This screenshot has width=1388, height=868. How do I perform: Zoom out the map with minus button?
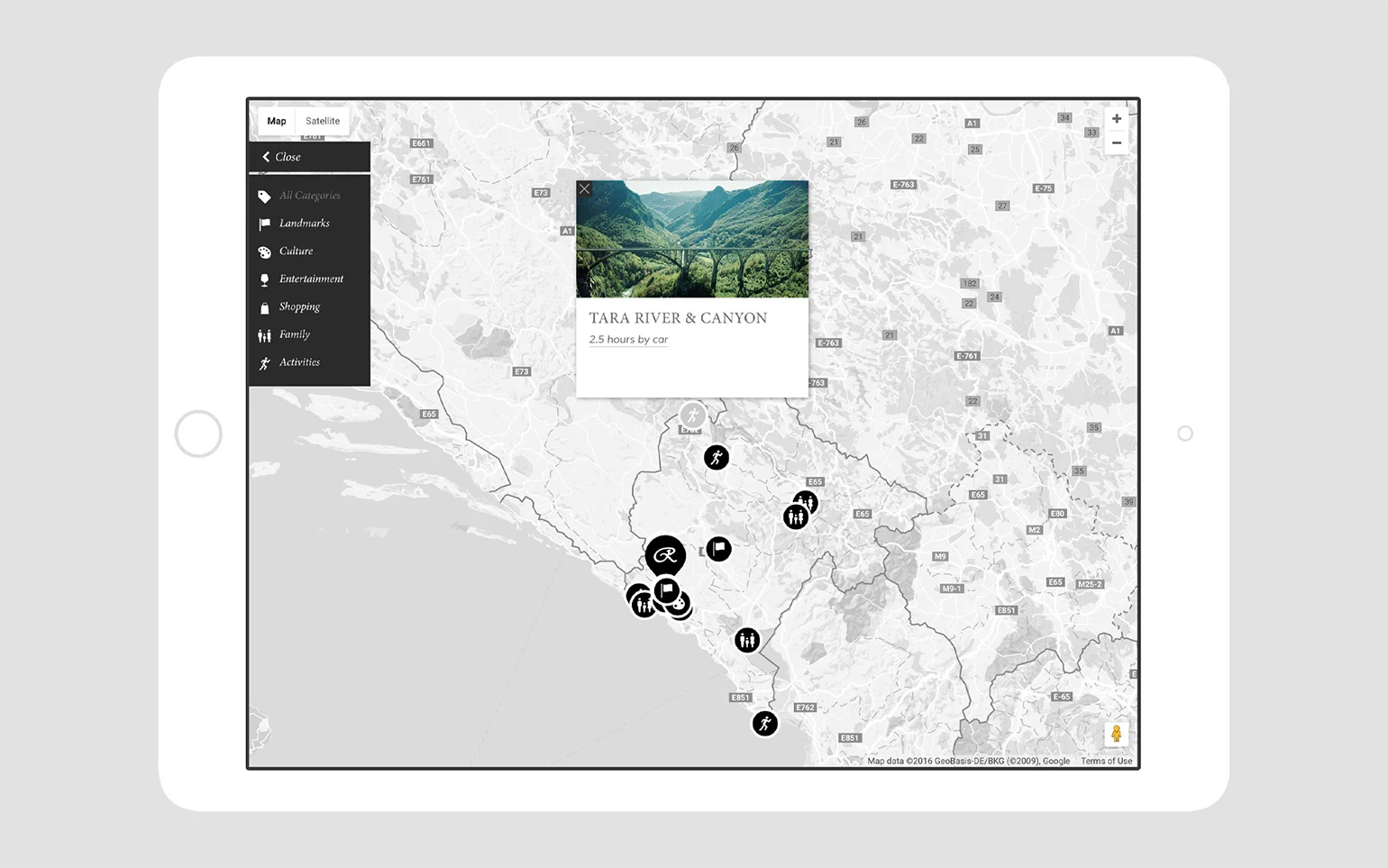[1117, 142]
